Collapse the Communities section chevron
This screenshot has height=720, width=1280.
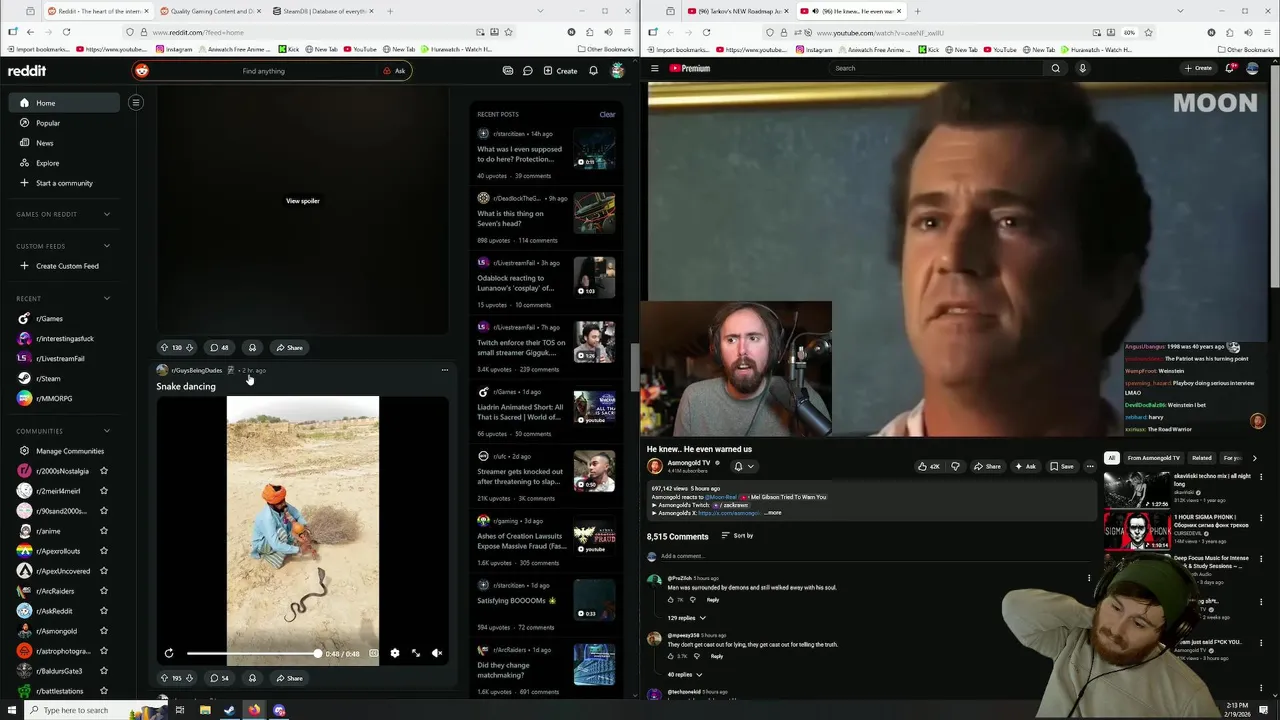pyautogui.click(x=107, y=431)
